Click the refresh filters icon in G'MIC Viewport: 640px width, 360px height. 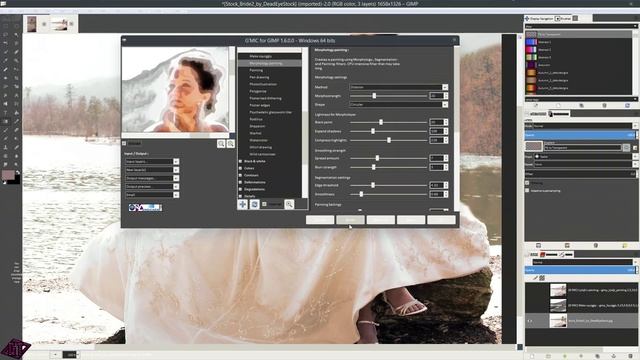[254, 204]
